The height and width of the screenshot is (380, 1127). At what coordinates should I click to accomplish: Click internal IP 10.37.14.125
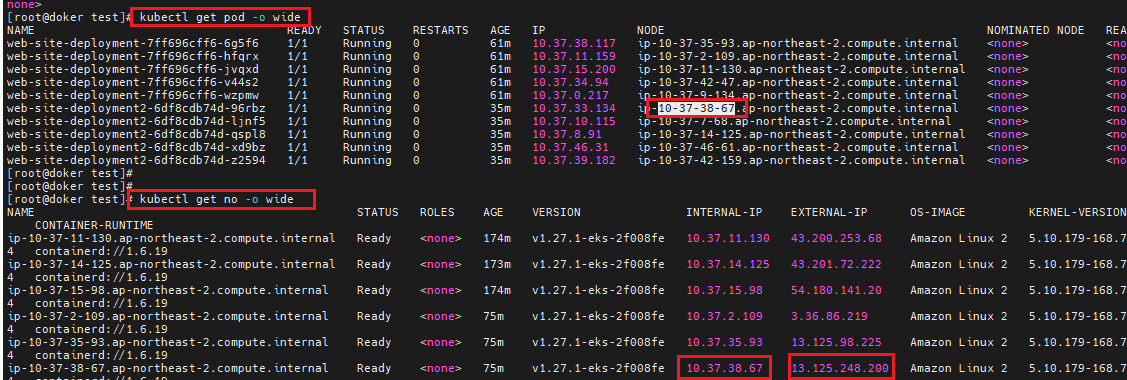click(728, 264)
